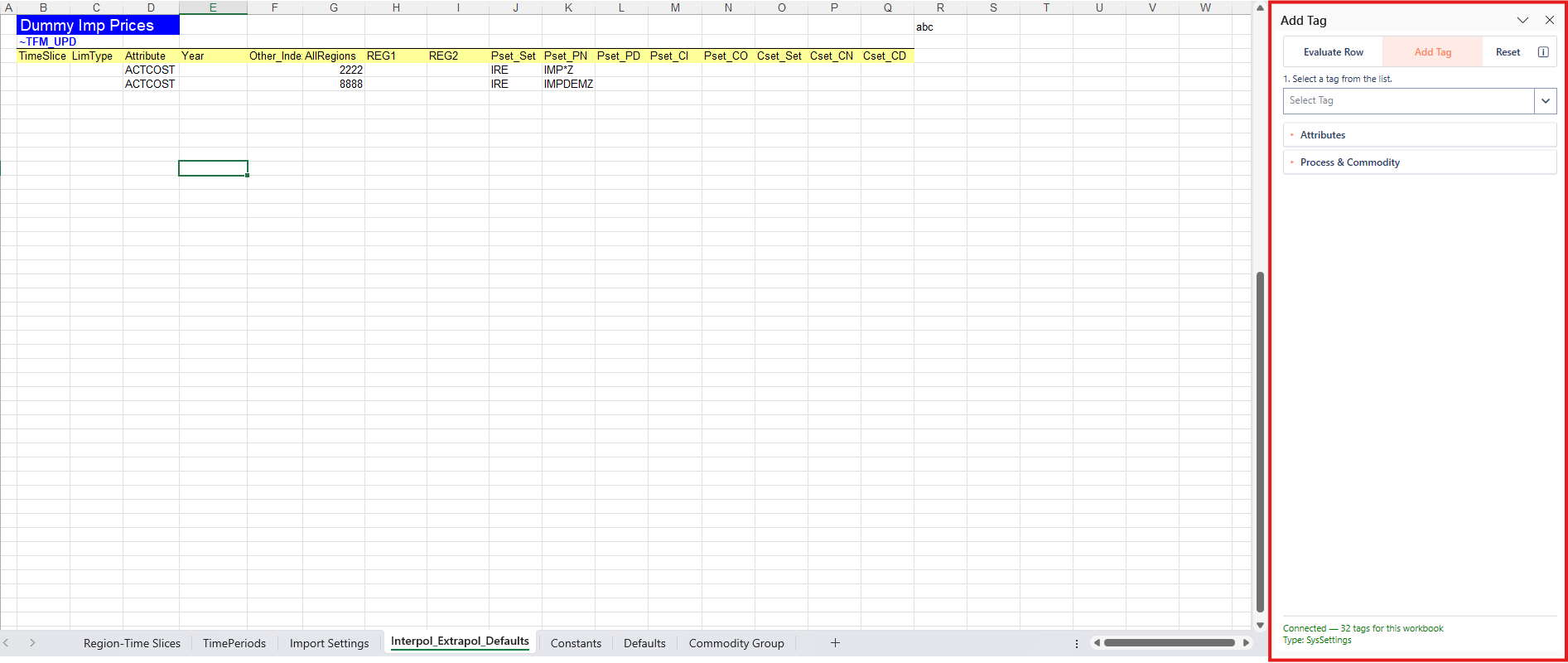Select column R header
The width and height of the screenshot is (1568, 663).
point(940,7)
